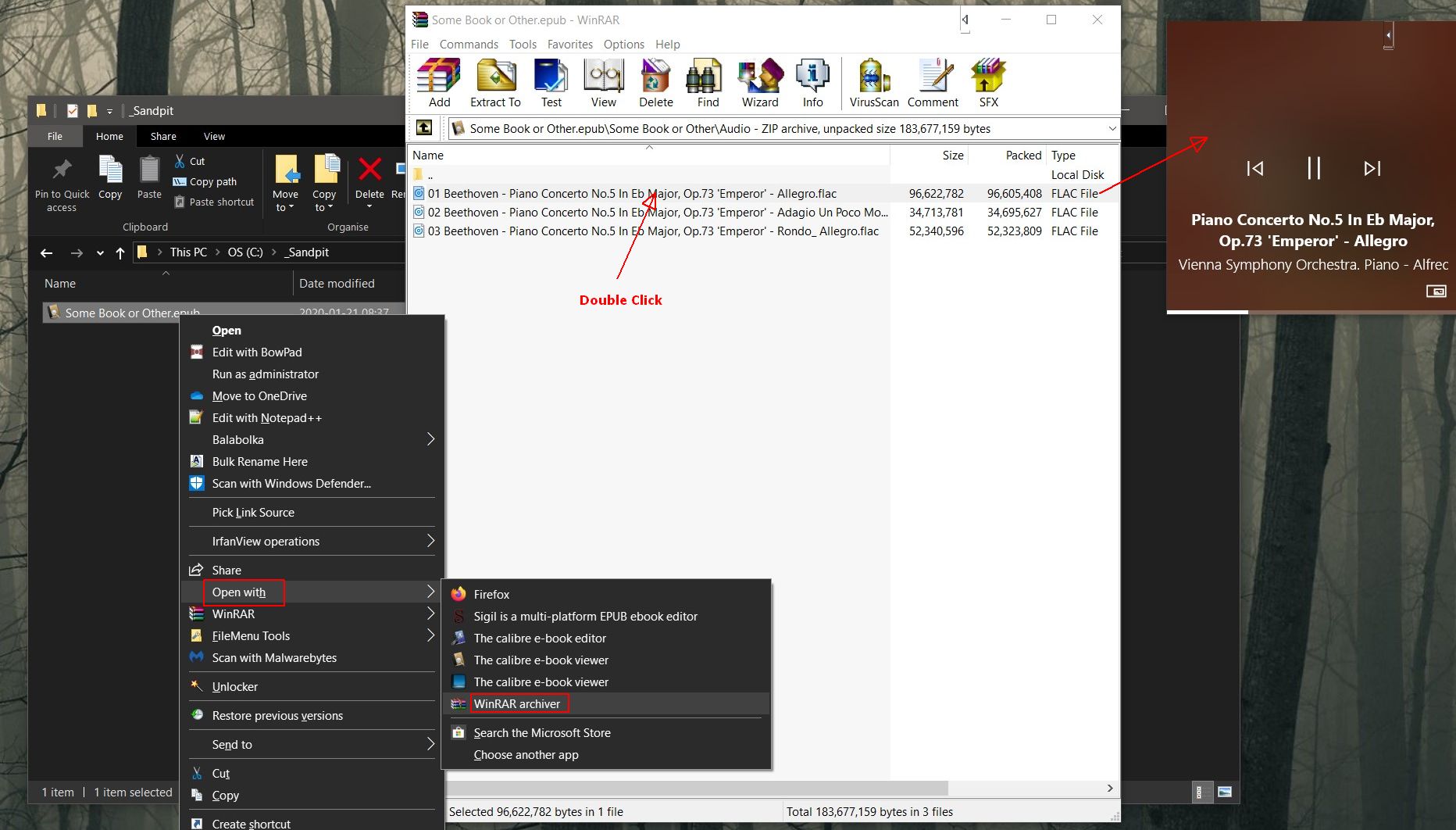1456x830 pixels.
Task: Switch Explorer to large icons view
Action: click(1225, 792)
